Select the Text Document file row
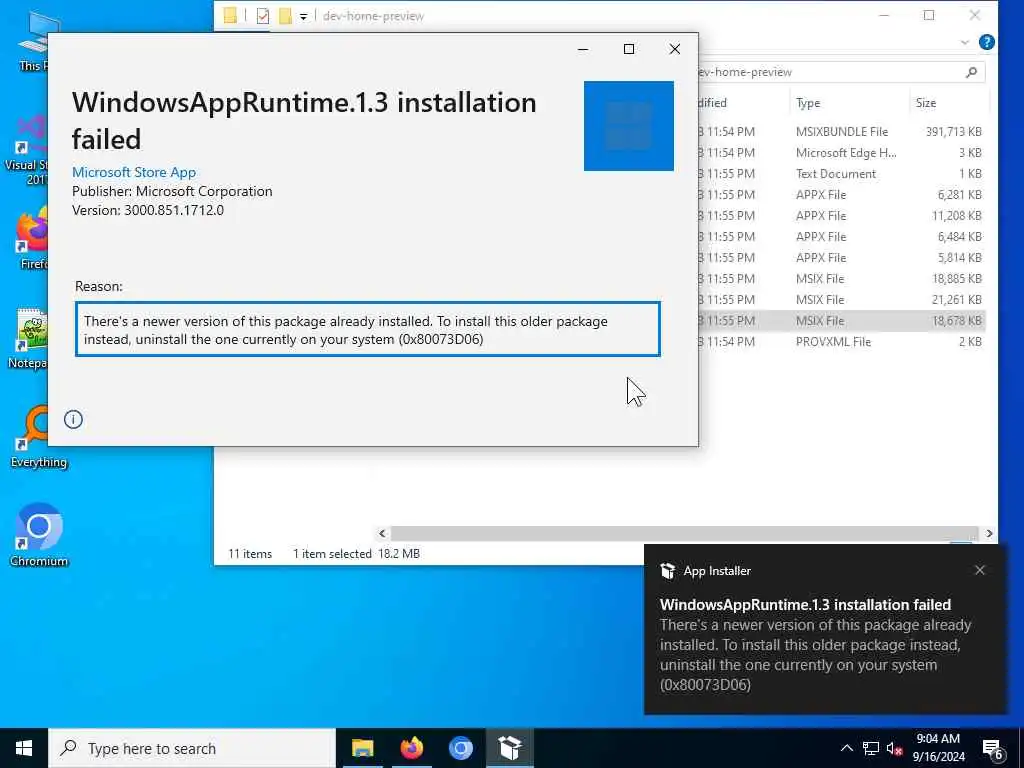Screen dimensions: 1024x768 click(841, 174)
